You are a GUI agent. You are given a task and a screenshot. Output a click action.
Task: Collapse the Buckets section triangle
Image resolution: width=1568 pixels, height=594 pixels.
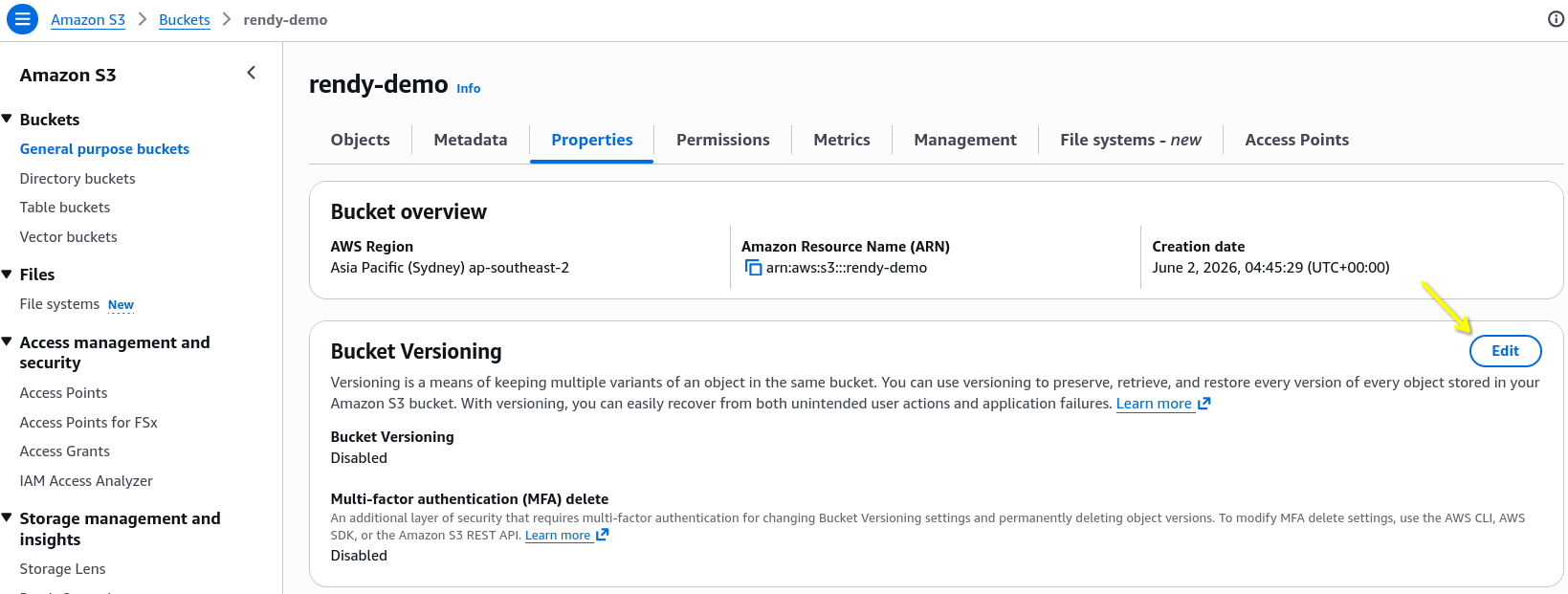[x=8, y=119]
